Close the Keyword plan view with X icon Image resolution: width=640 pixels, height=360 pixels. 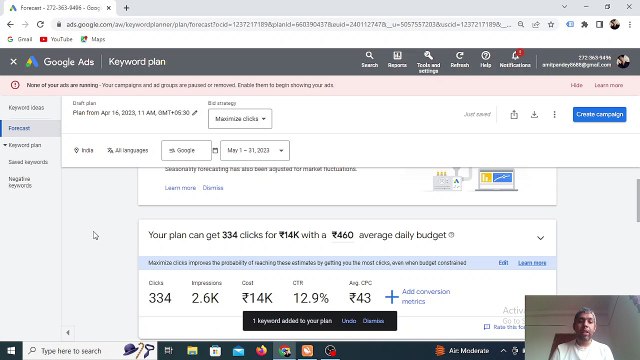click(x=13, y=62)
